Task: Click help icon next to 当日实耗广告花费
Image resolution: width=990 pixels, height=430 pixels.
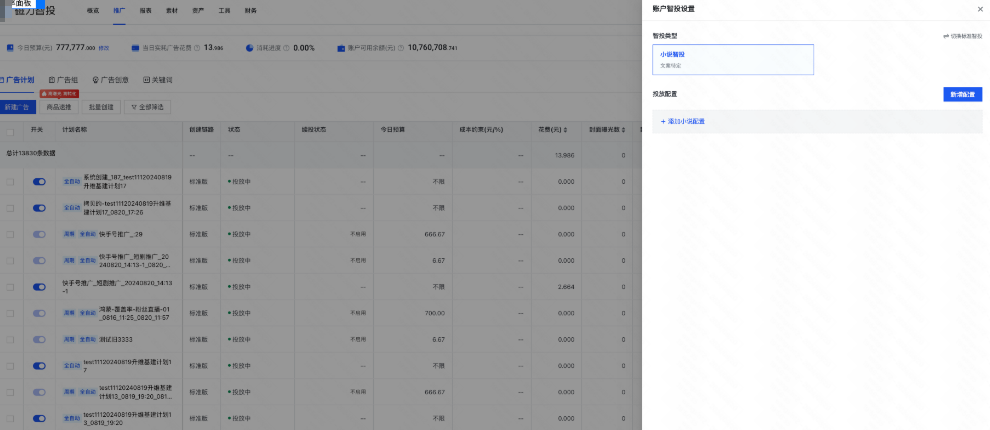Action: [x=197, y=48]
